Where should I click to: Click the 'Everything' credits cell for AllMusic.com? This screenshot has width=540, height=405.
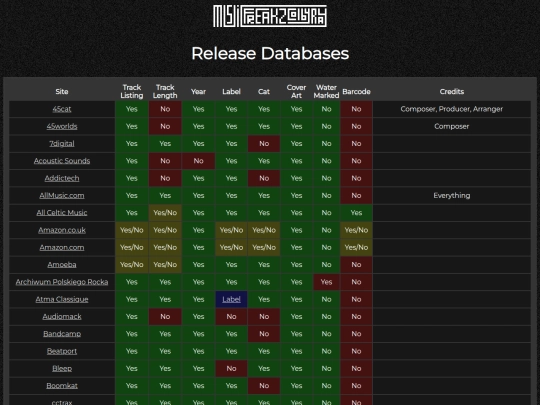[x=452, y=195]
